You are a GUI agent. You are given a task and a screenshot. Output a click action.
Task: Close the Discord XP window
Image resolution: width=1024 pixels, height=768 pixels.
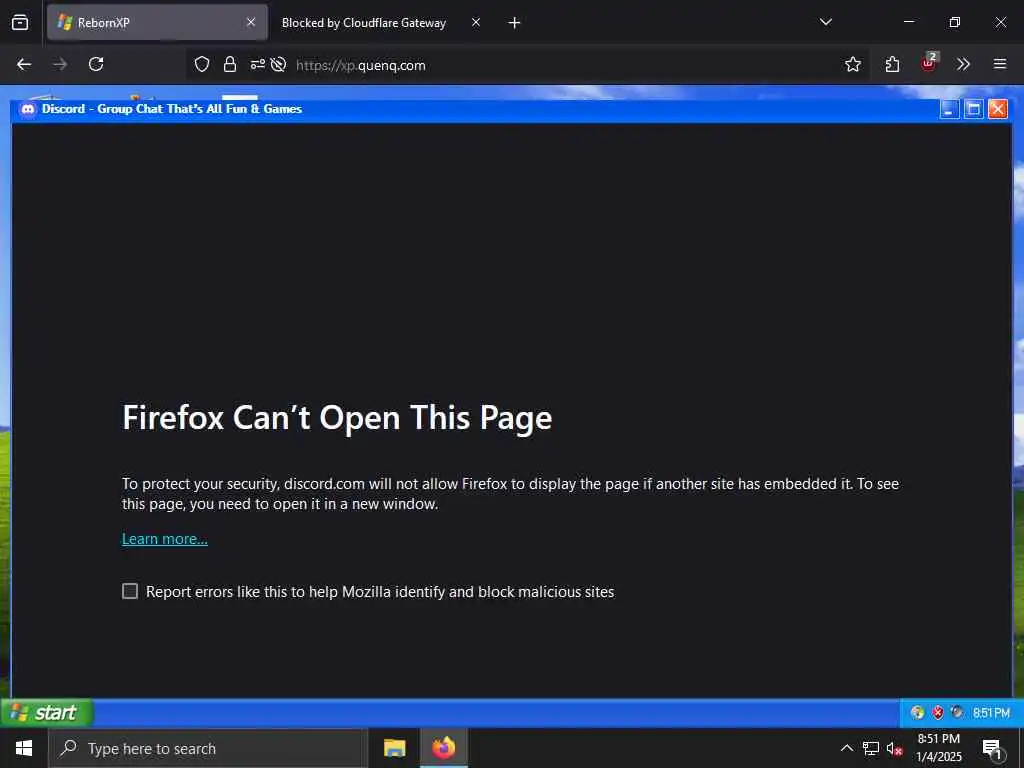(997, 109)
